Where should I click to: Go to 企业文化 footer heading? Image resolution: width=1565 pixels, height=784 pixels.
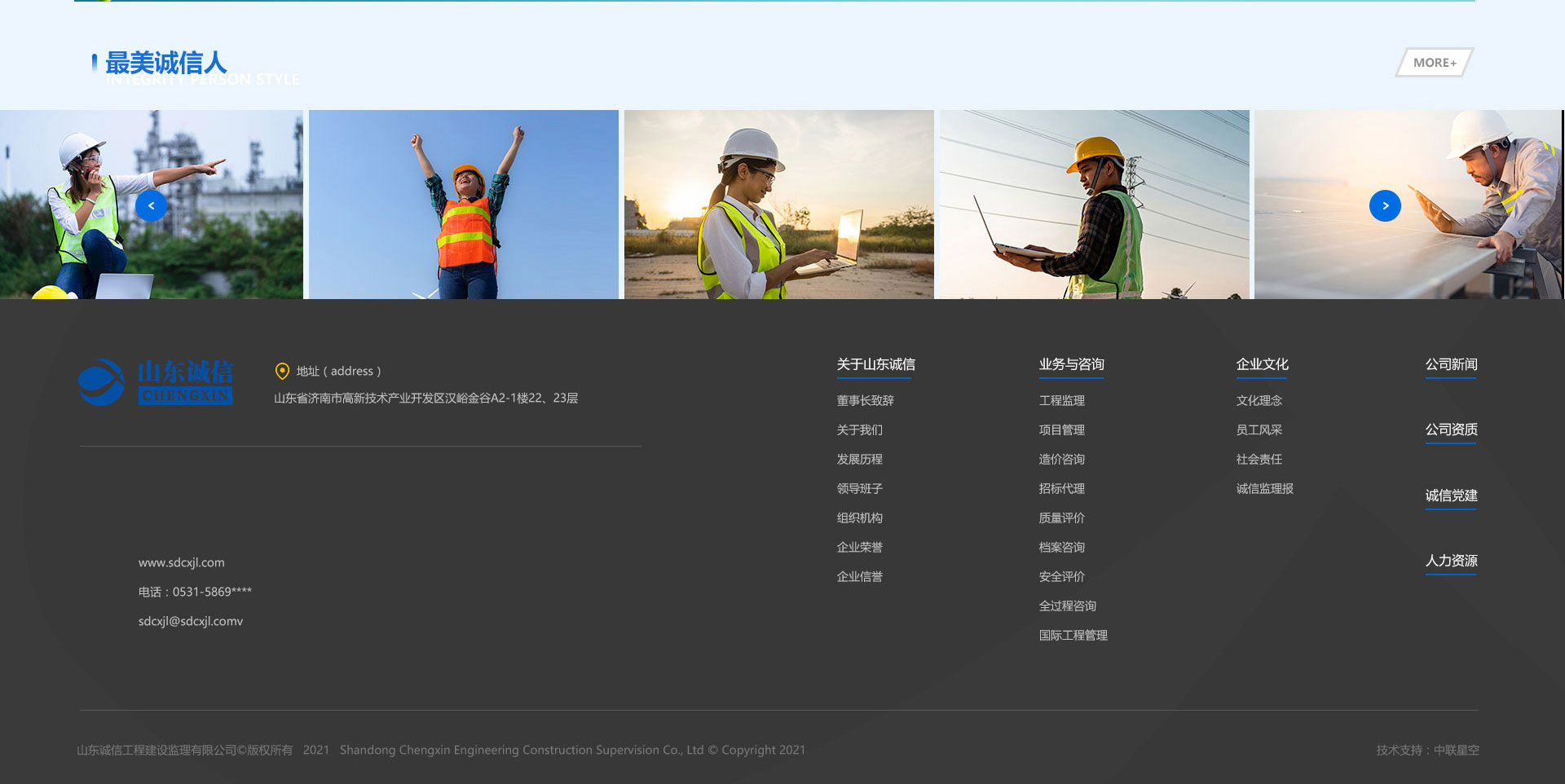(1262, 364)
